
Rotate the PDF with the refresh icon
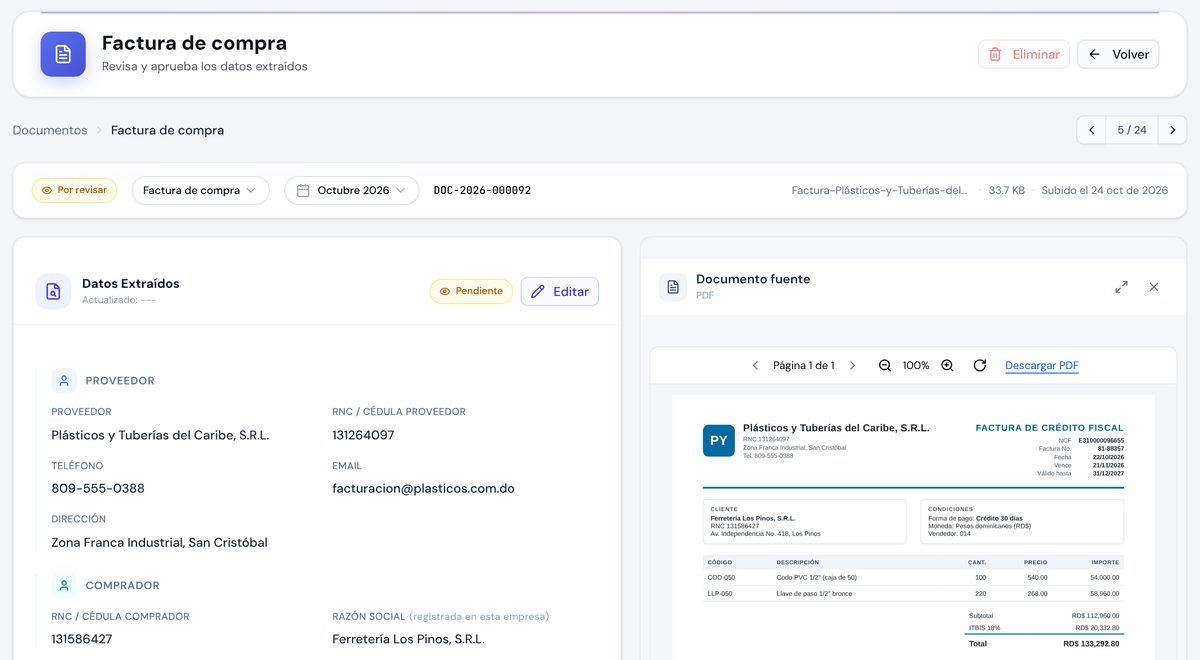pos(980,366)
